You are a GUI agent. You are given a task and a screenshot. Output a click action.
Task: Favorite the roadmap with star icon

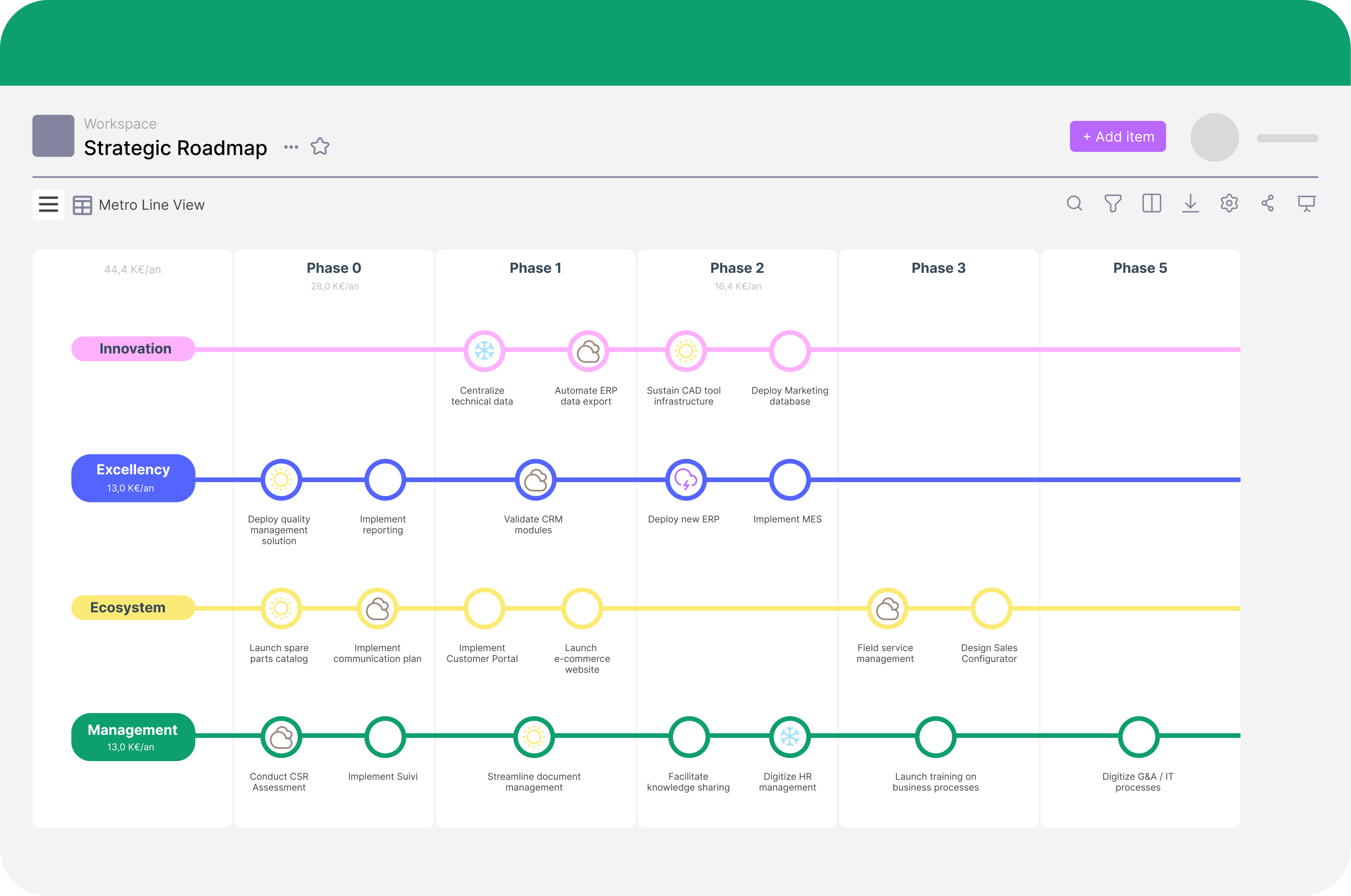point(320,147)
